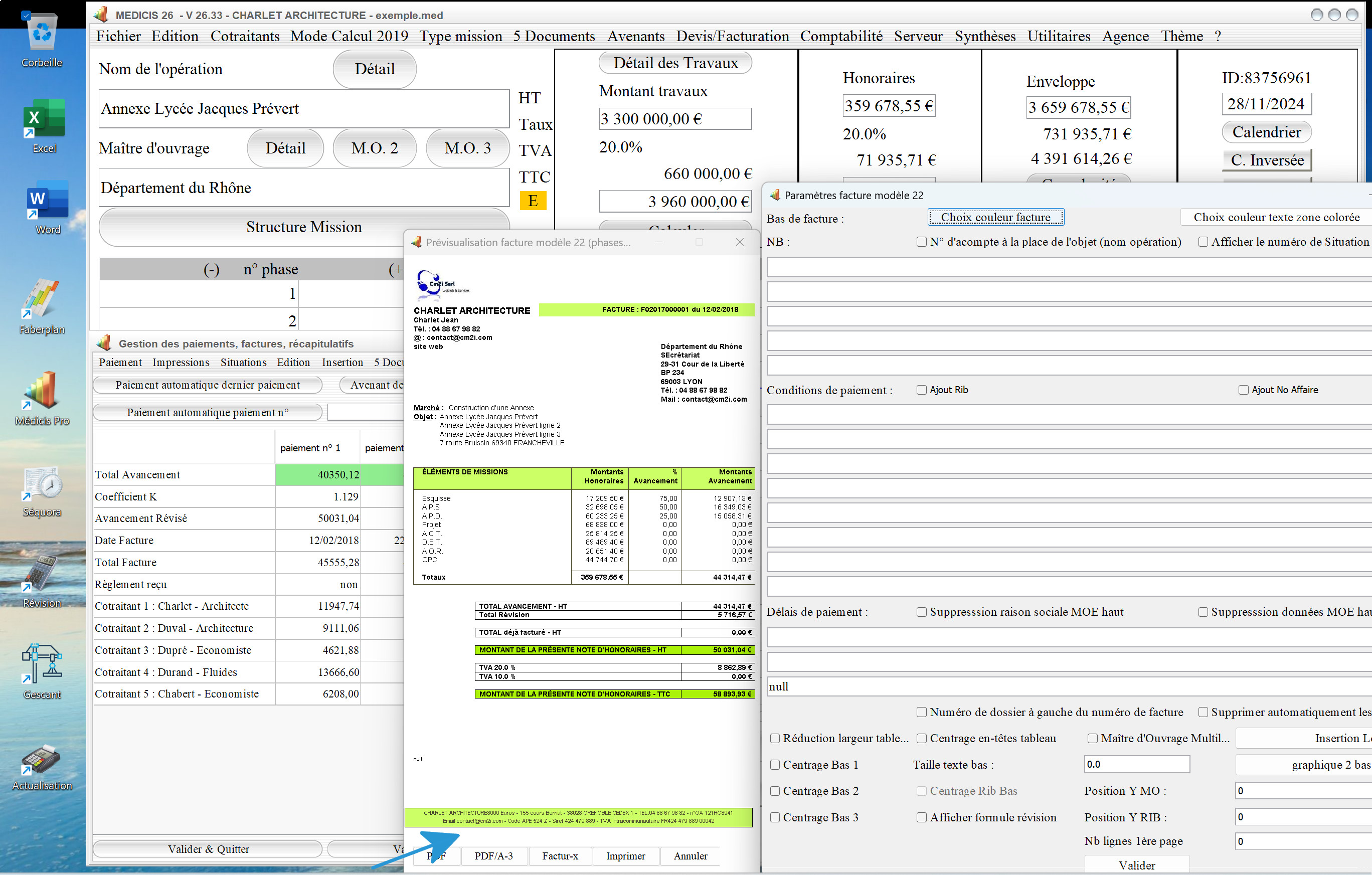Open the Gescant desktop shortcut

coord(42,671)
